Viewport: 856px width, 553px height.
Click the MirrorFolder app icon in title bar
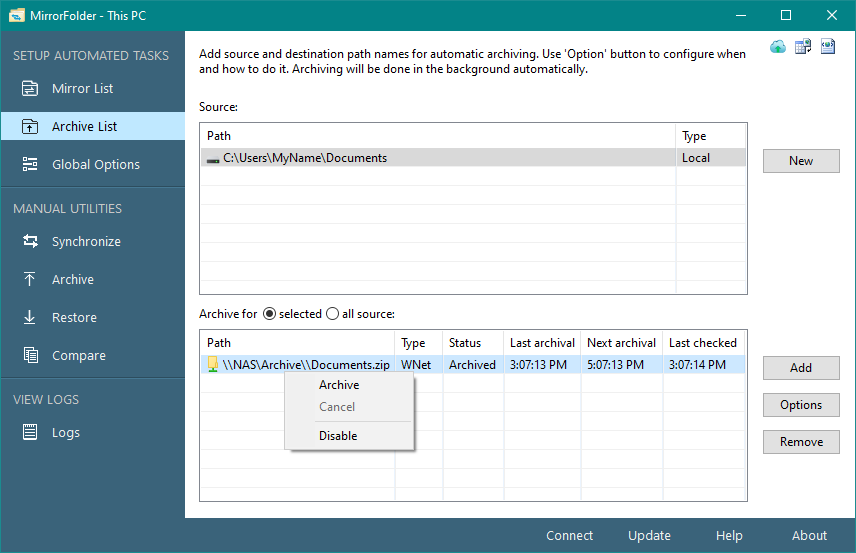16,15
